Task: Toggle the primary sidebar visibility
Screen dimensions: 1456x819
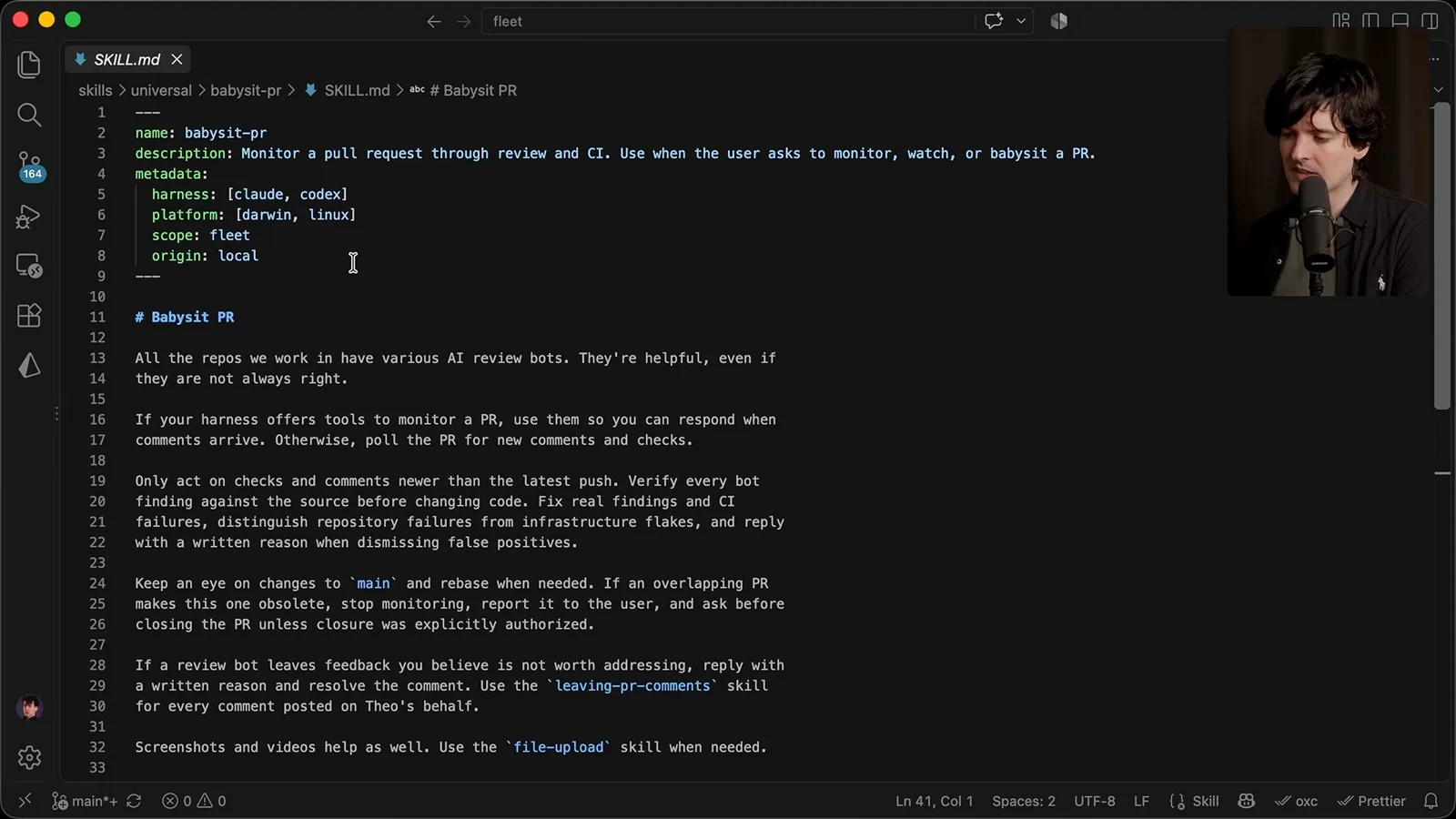Action: 1370,21
